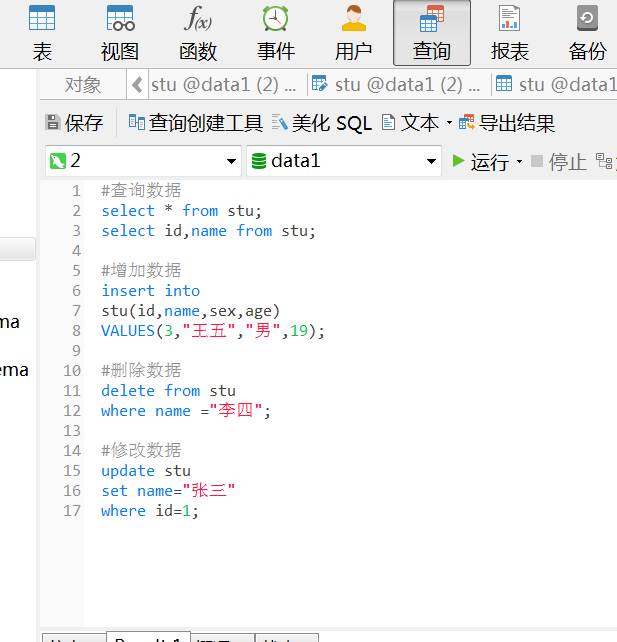
Task: Click line number 9 in gutter
Action: (x=77, y=350)
